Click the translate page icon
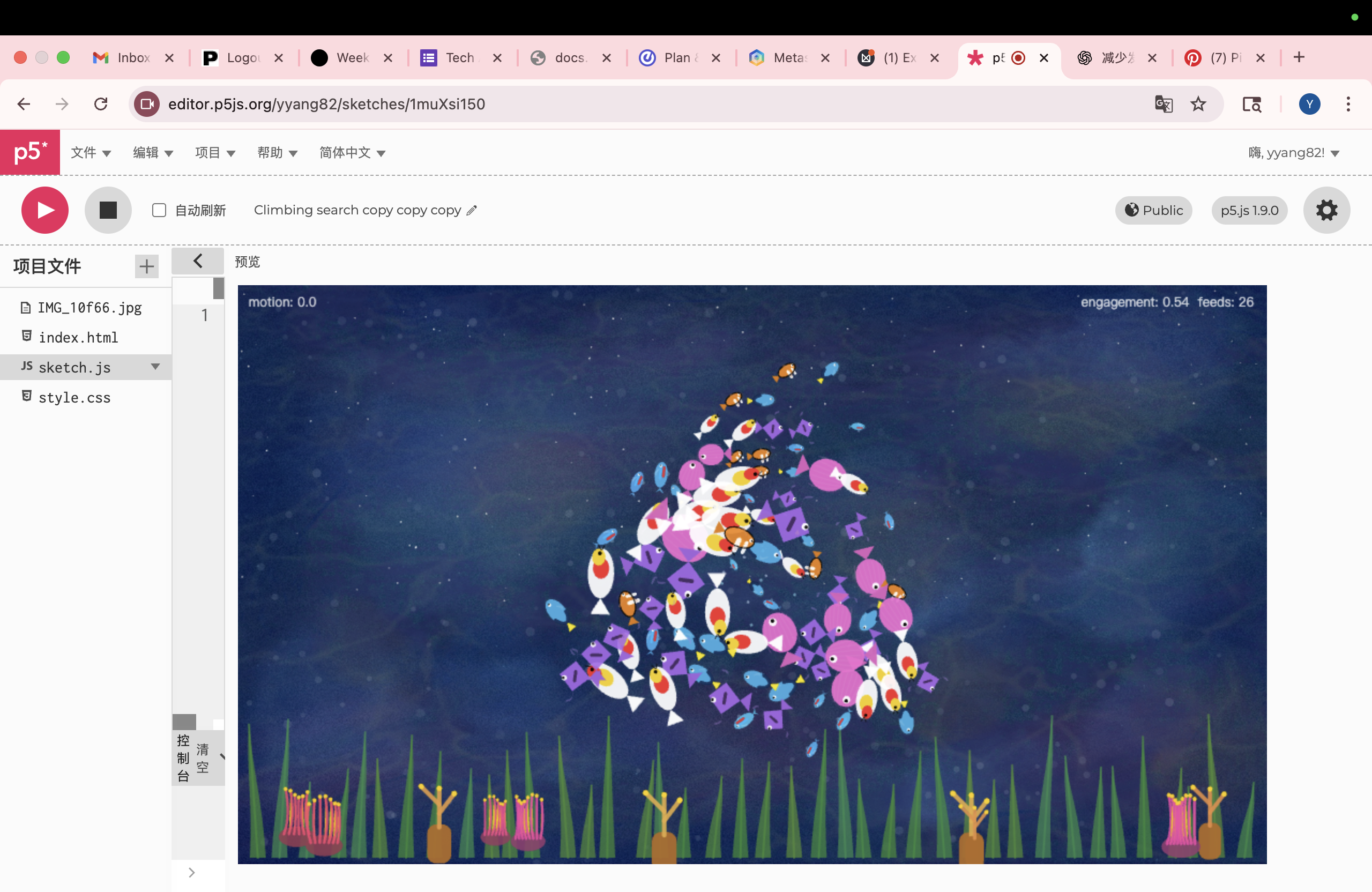Viewport: 1372px width, 892px height. point(1164,105)
